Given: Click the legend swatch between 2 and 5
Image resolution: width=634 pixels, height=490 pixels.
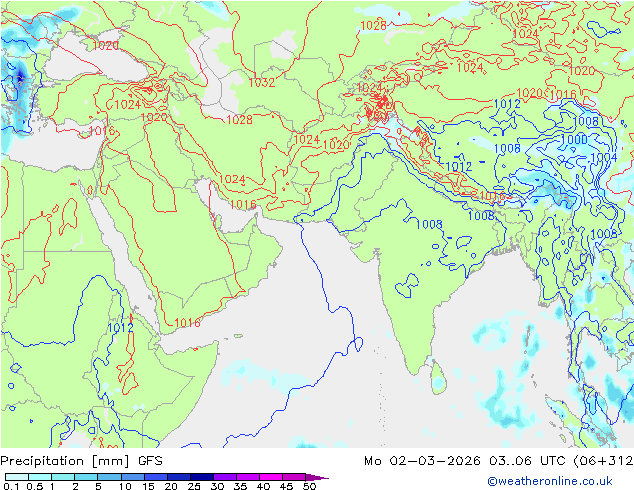Looking at the screenshot, I should click(x=86, y=477).
